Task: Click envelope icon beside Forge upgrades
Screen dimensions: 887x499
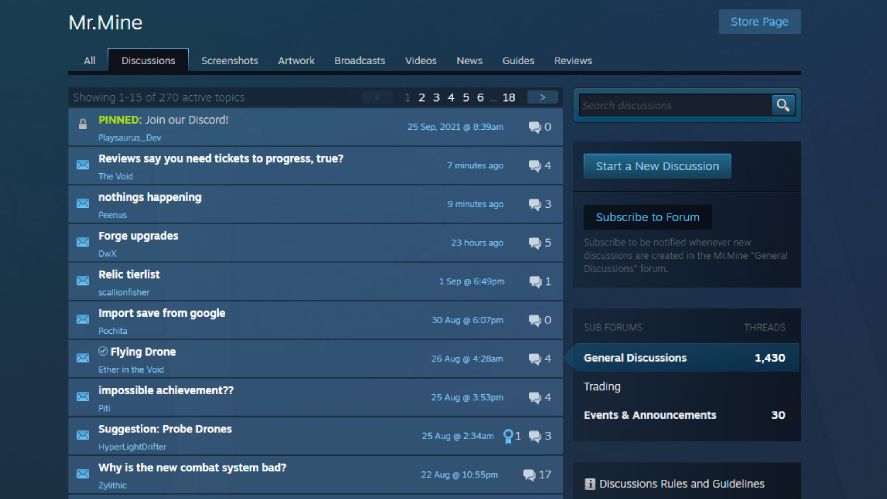Action: [83, 242]
